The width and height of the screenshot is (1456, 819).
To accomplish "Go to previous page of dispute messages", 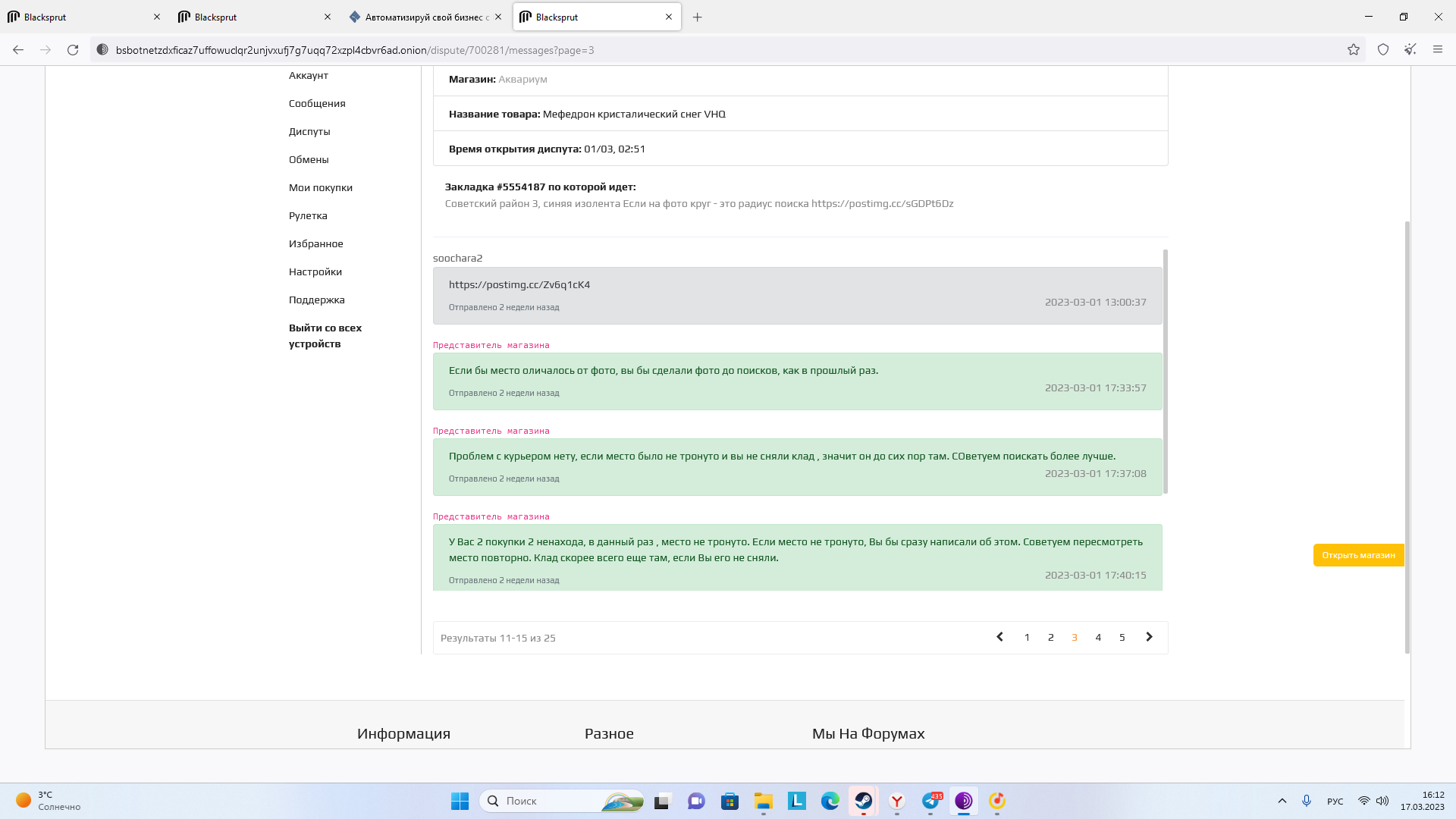I will tap(999, 637).
